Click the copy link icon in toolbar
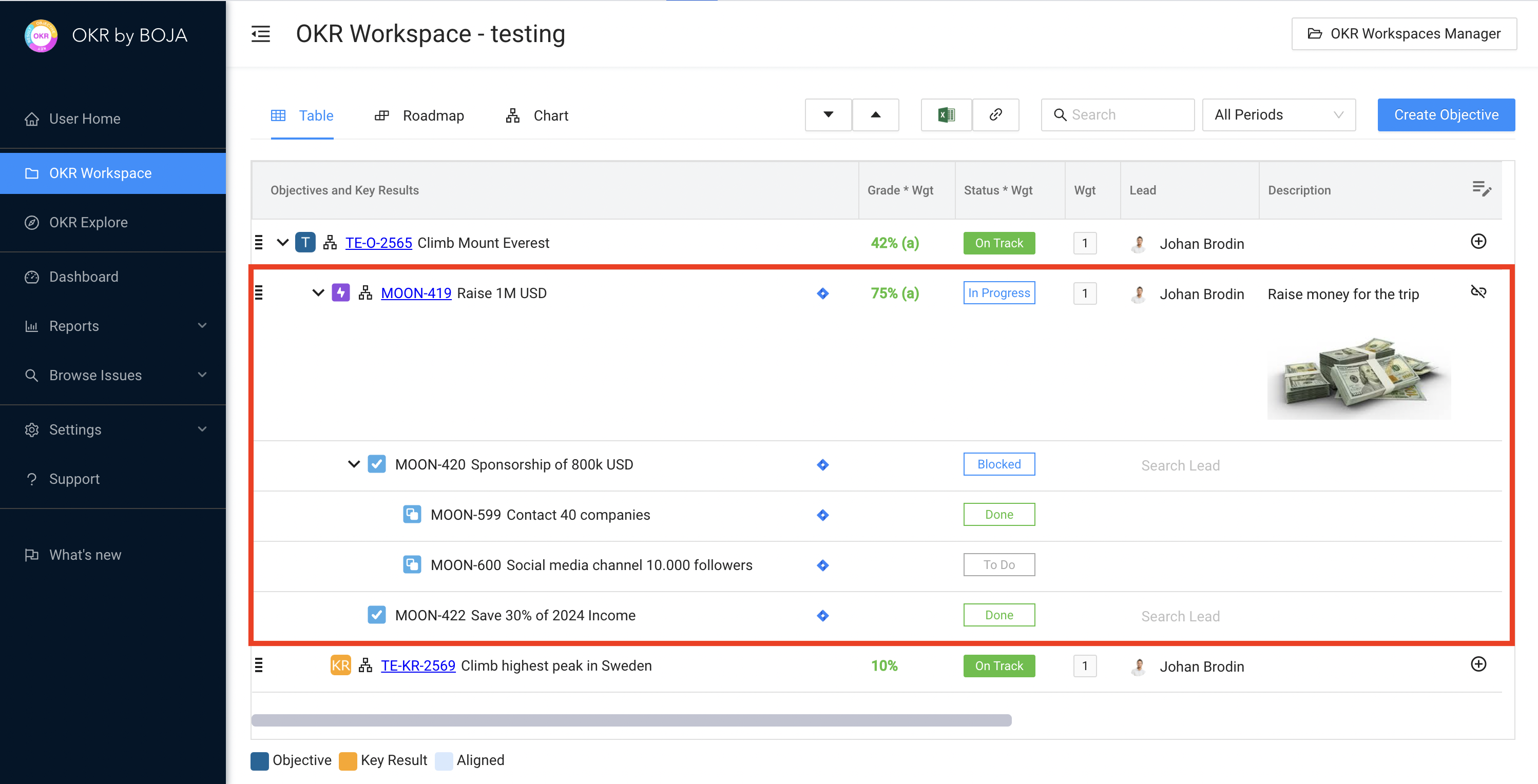 (995, 114)
